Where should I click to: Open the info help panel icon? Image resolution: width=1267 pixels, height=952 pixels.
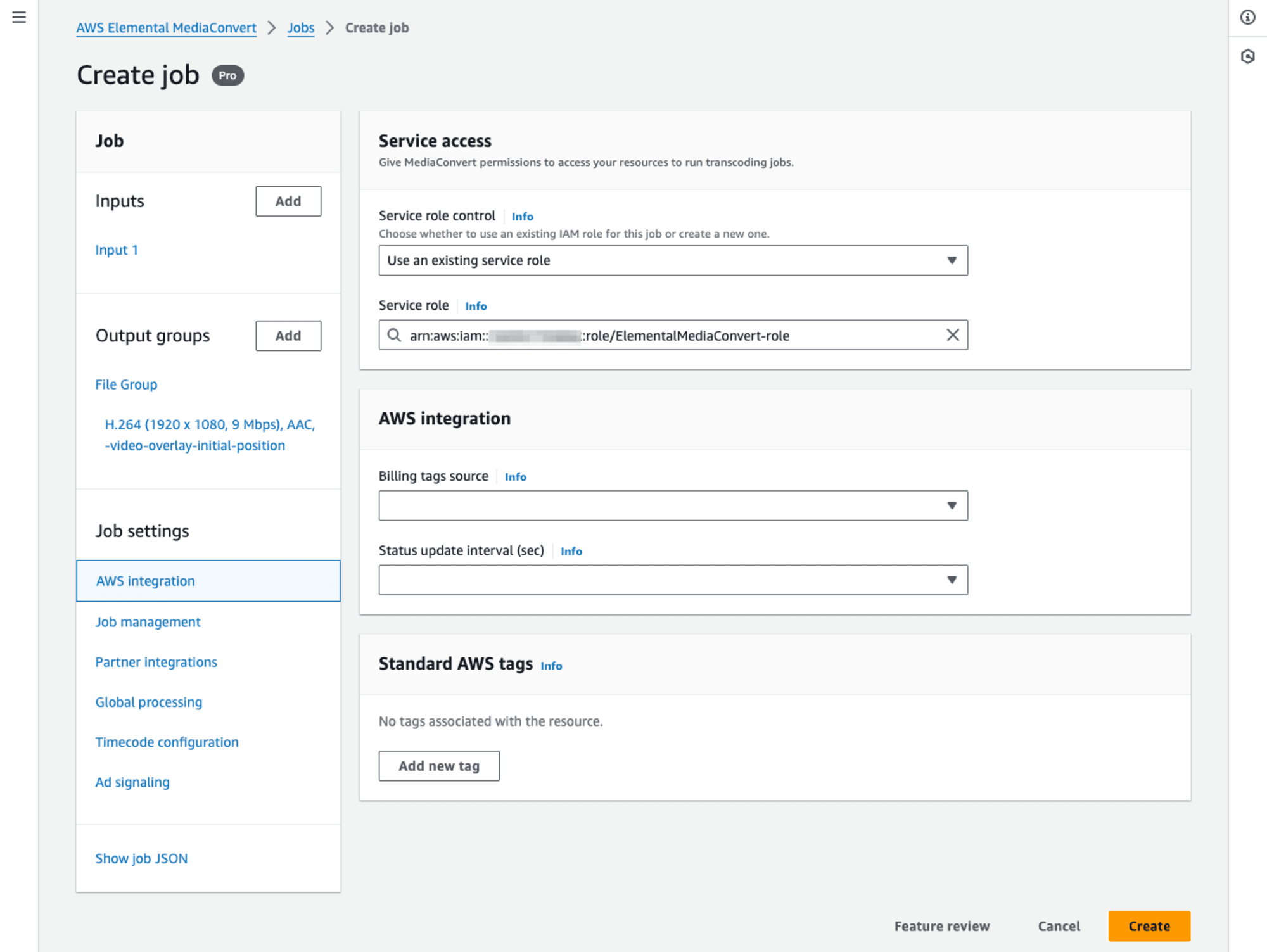[1247, 17]
